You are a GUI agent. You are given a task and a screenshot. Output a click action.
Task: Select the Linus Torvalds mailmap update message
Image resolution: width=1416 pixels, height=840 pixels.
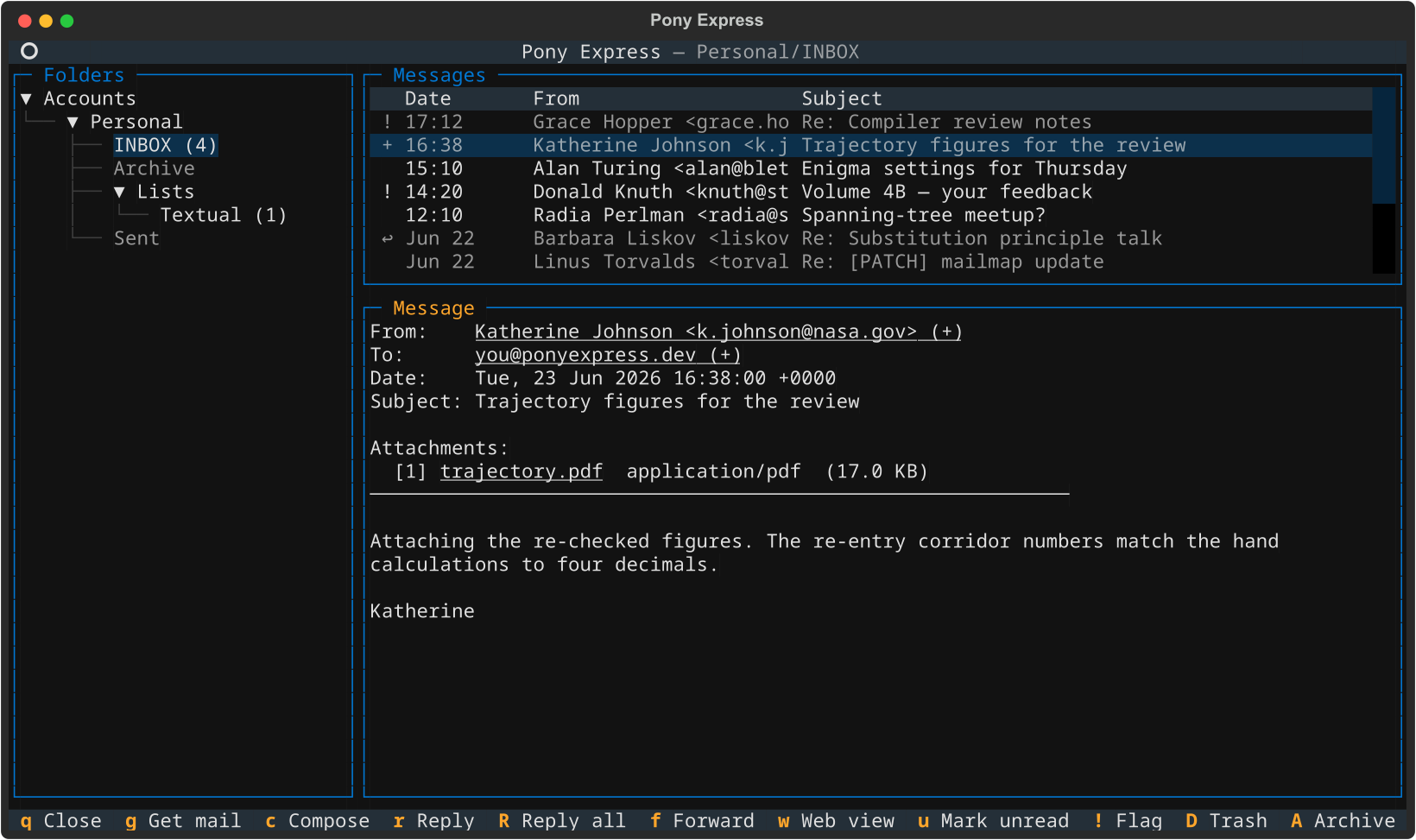point(870,262)
